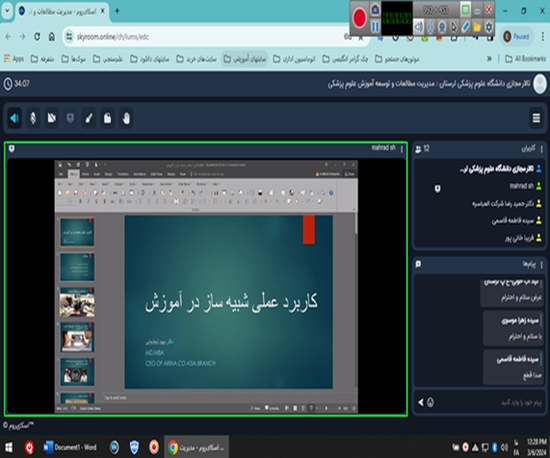Open the emoji picker in chat box
The image size is (550, 458).
click(x=430, y=402)
